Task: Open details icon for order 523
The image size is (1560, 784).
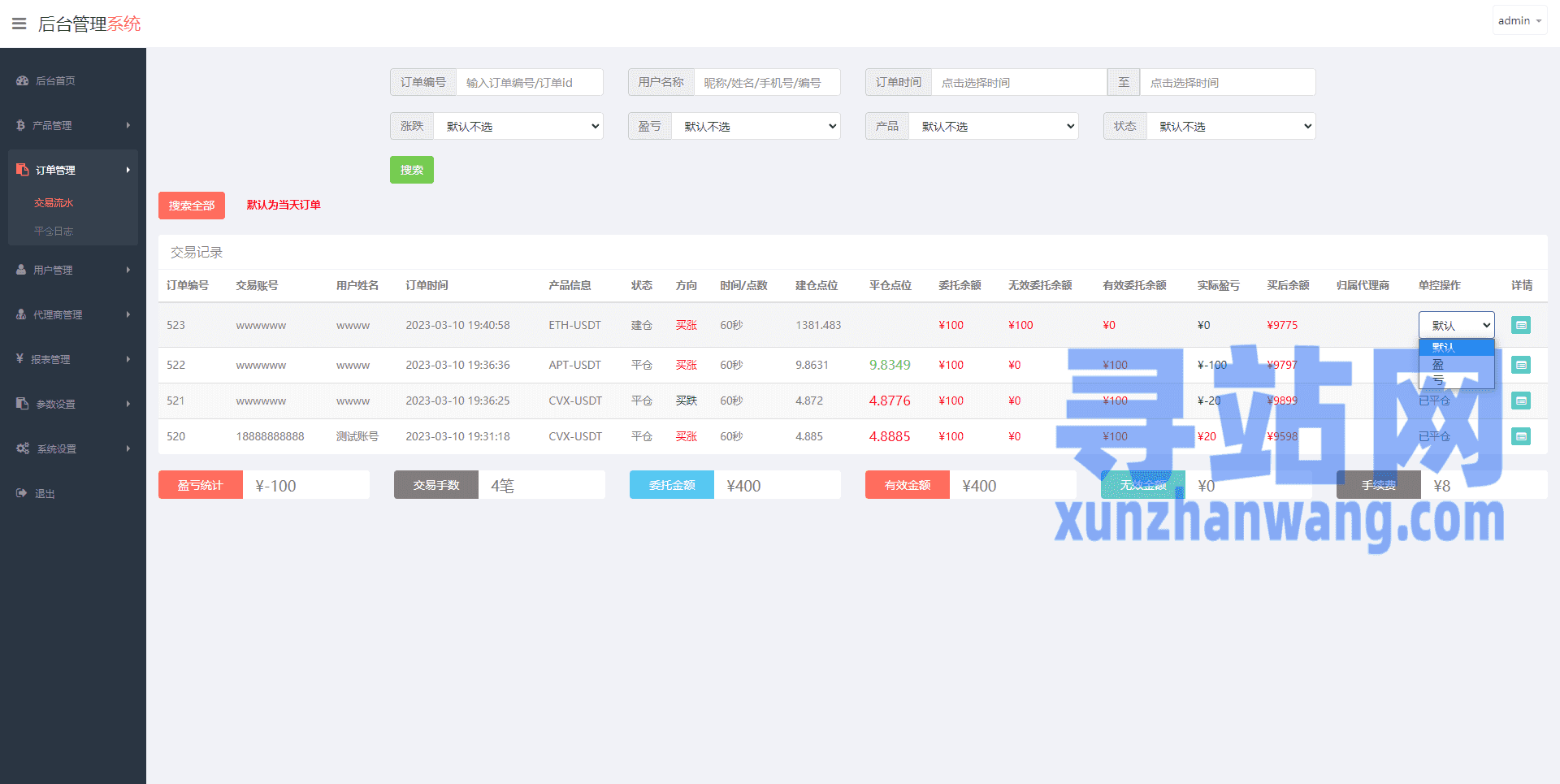Action: pos(1520,325)
